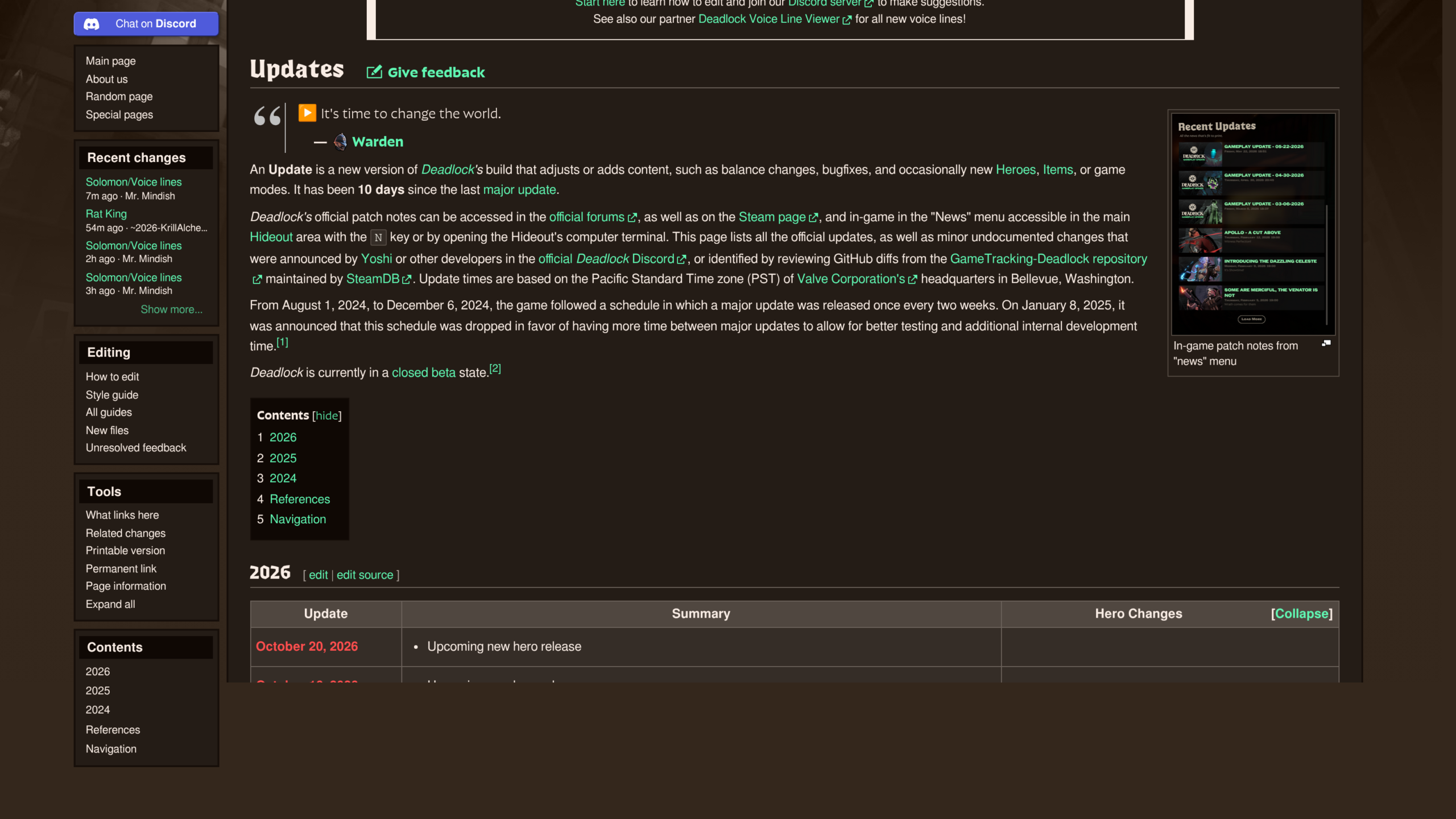Image resolution: width=1456 pixels, height=819 pixels.
Task: Open the Warden hero portrait icon
Action: (340, 142)
